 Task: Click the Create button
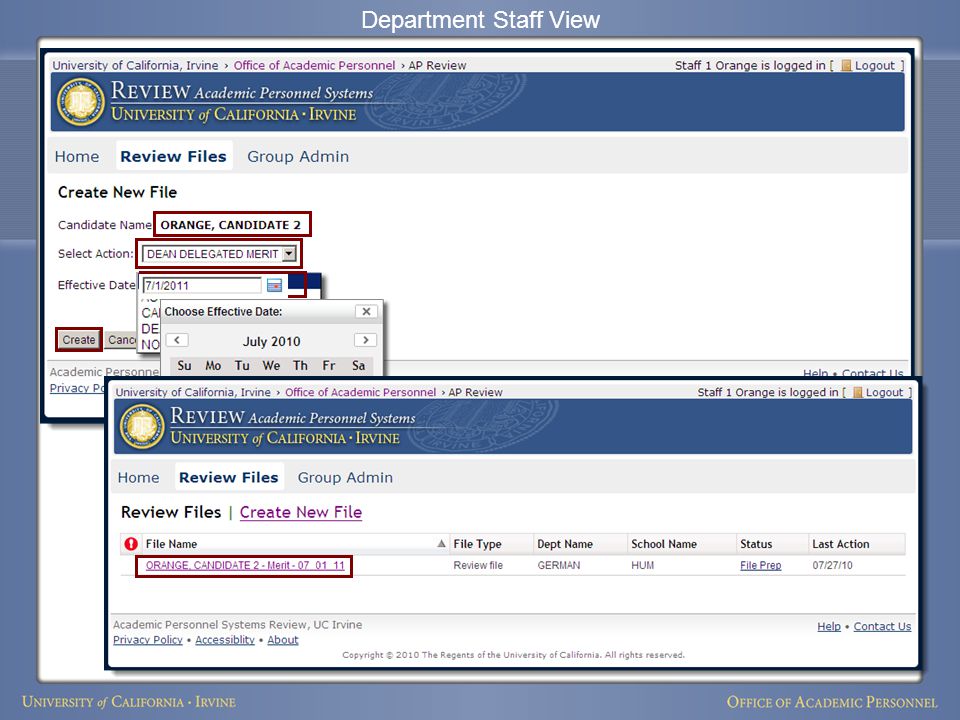click(79, 340)
